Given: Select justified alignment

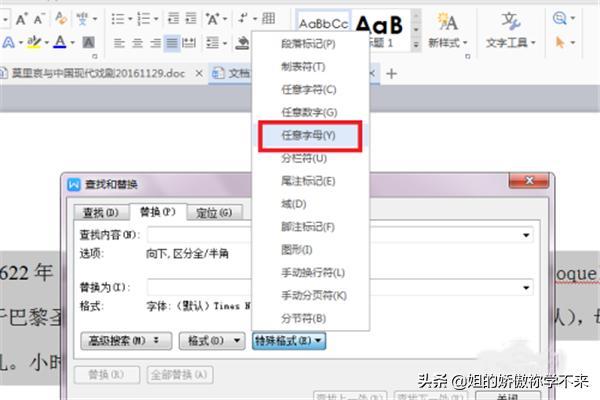Looking at the screenshot, I should pos(172,43).
